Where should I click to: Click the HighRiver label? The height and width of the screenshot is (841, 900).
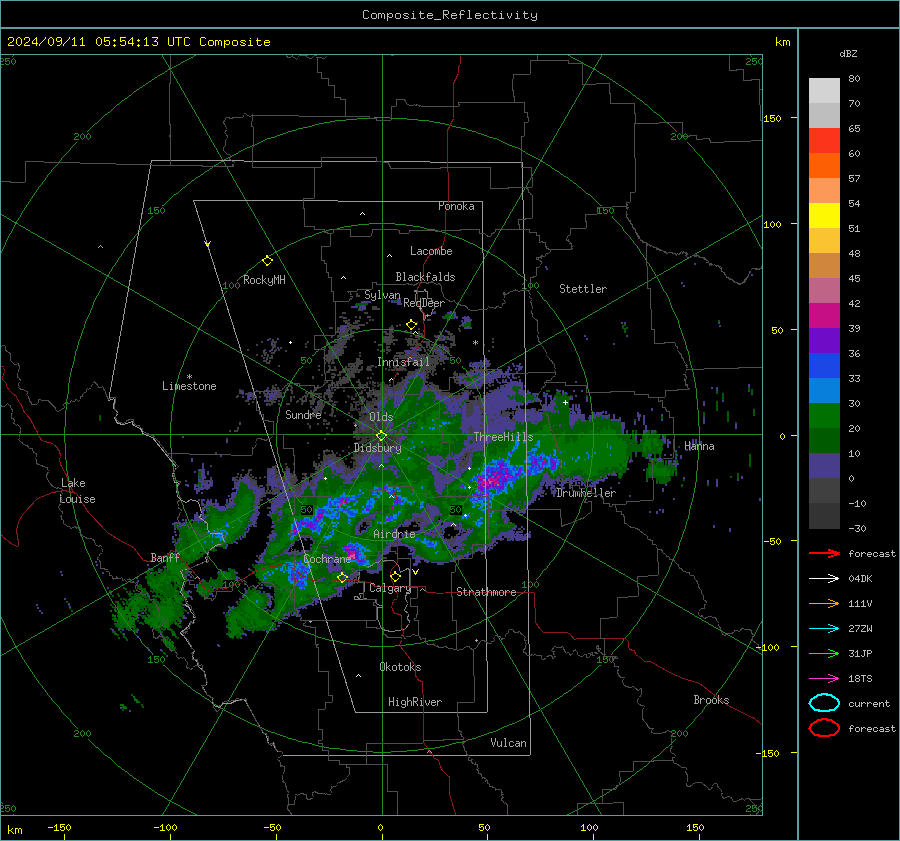pos(415,702)
